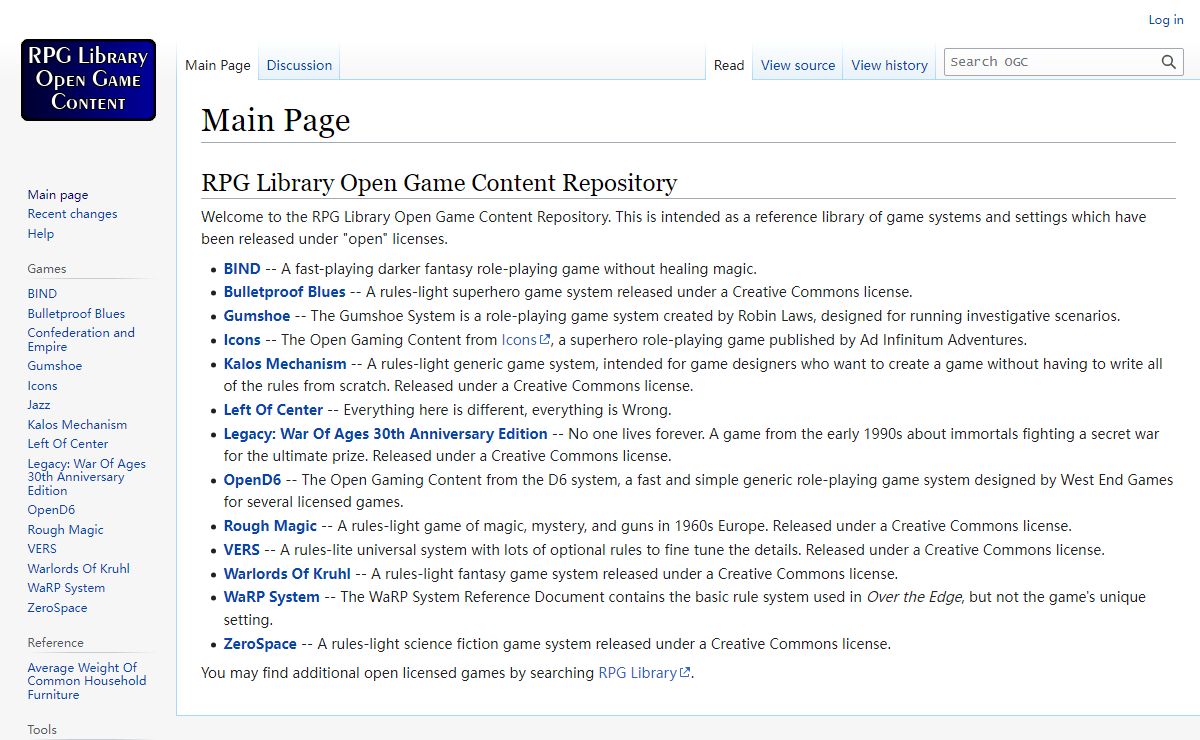The width and height of the screenshot is (1200, 740).
Task: Click the "Games" sidebar section heading
Action: tap(47, 269)
